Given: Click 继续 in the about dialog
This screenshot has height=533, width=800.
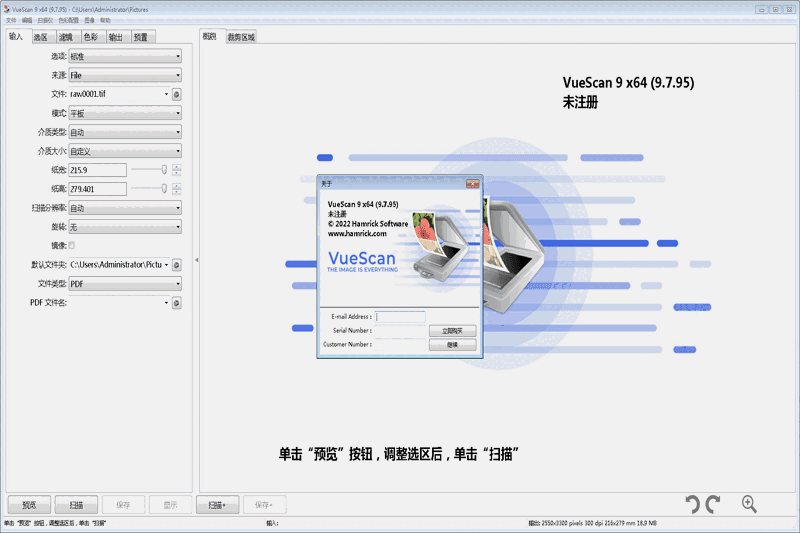Looking at the screenshot, I should point(453,345).
